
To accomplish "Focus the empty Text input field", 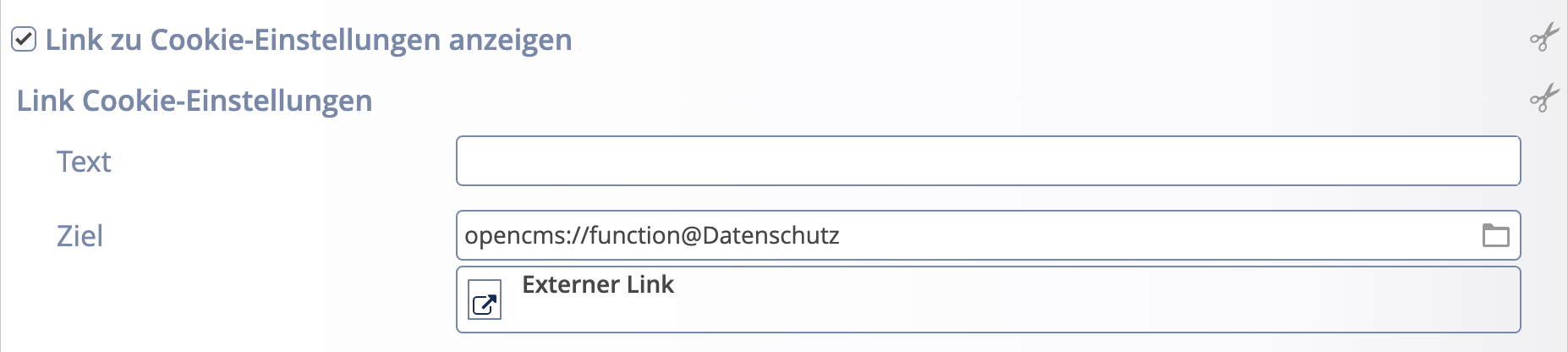I will point(988,161).
